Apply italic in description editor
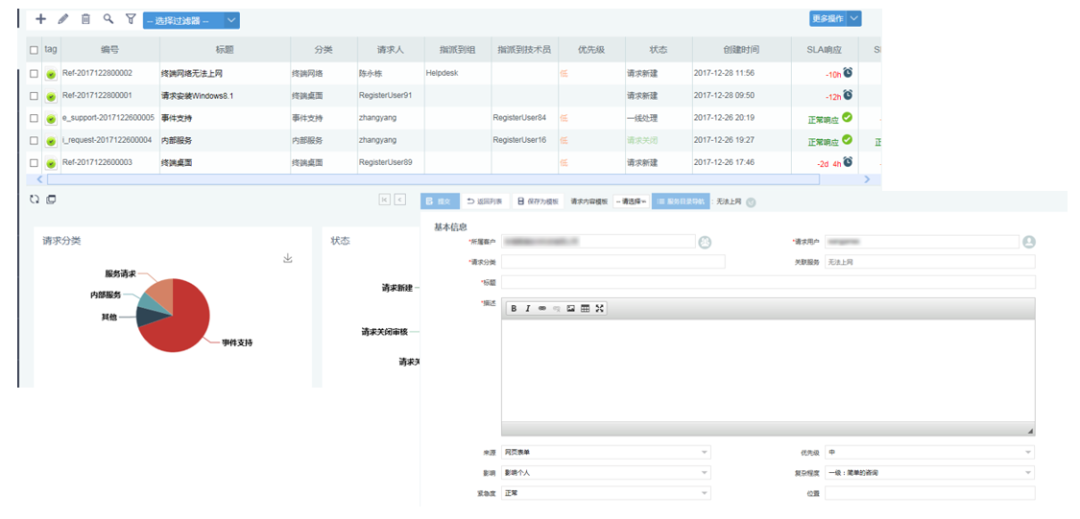Viewport: 1080px width, 519px height. click(x=528, y=309)
